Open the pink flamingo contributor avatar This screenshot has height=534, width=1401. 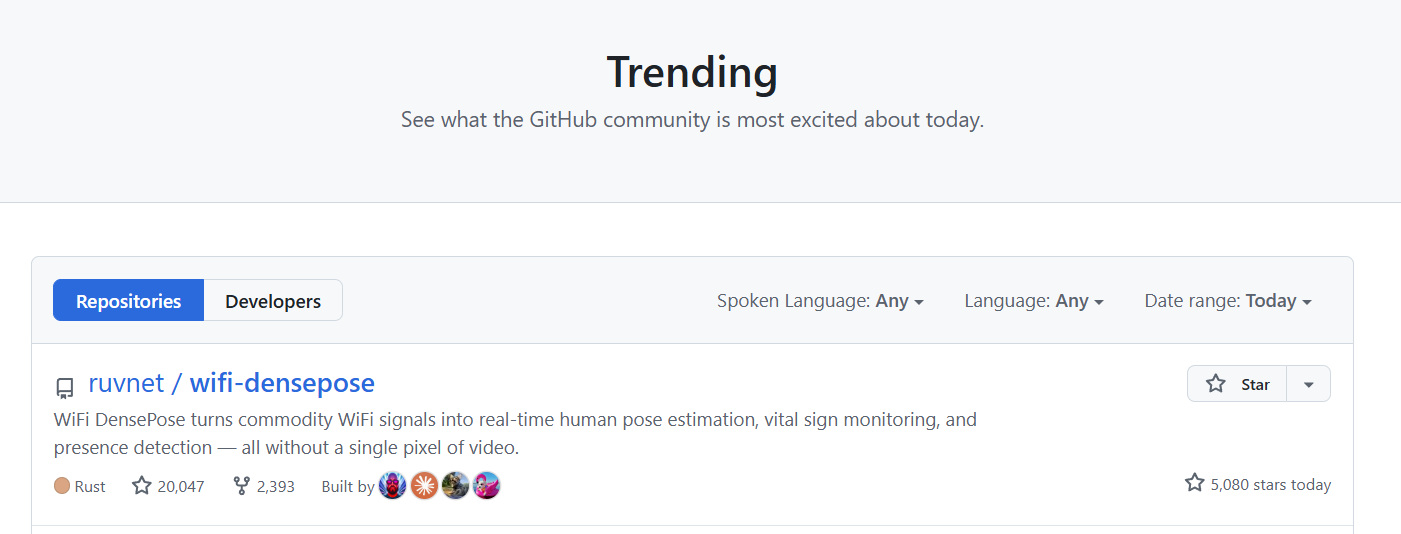point(486,486)
